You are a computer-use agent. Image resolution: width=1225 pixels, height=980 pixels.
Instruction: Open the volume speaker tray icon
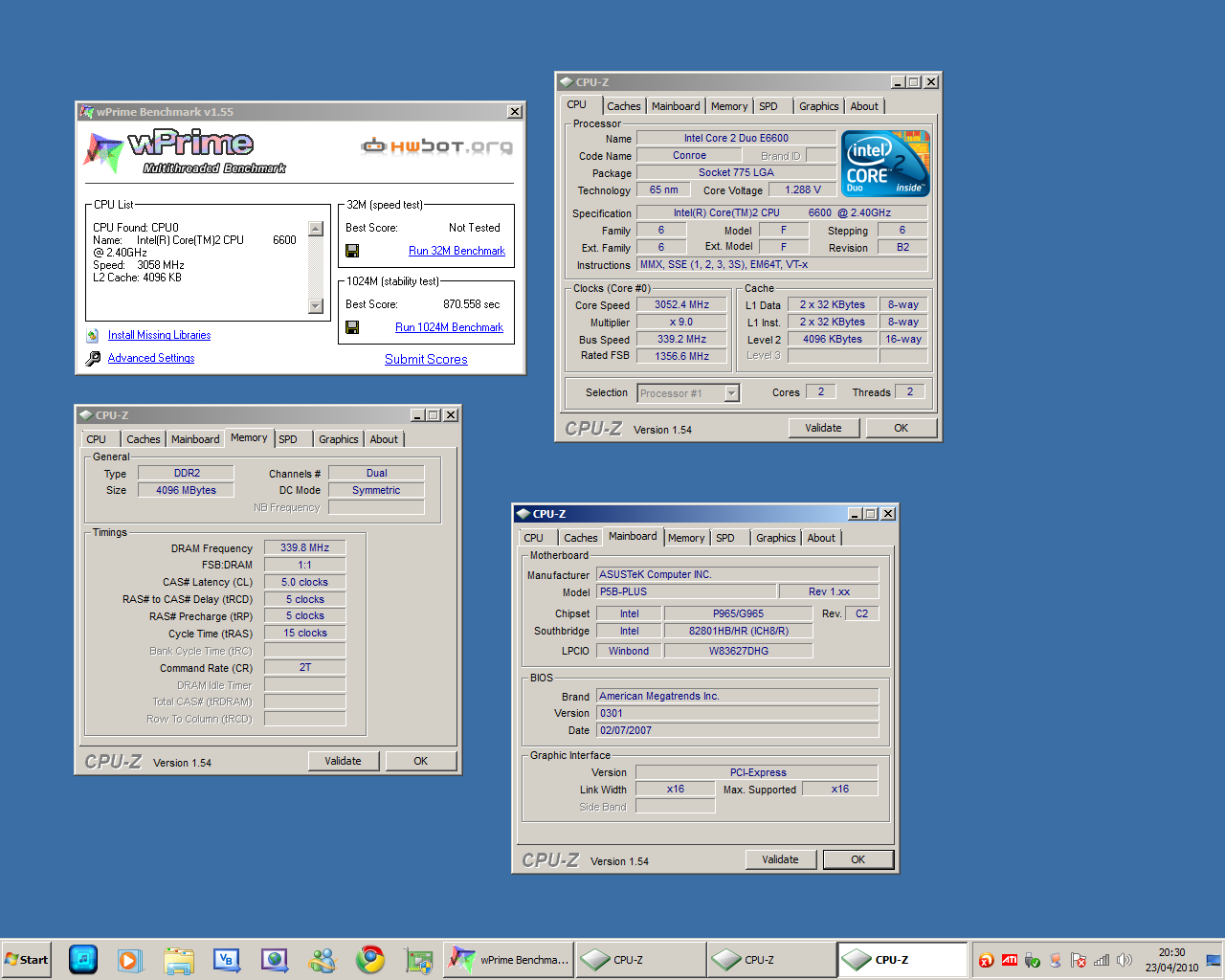point(1125,960)
